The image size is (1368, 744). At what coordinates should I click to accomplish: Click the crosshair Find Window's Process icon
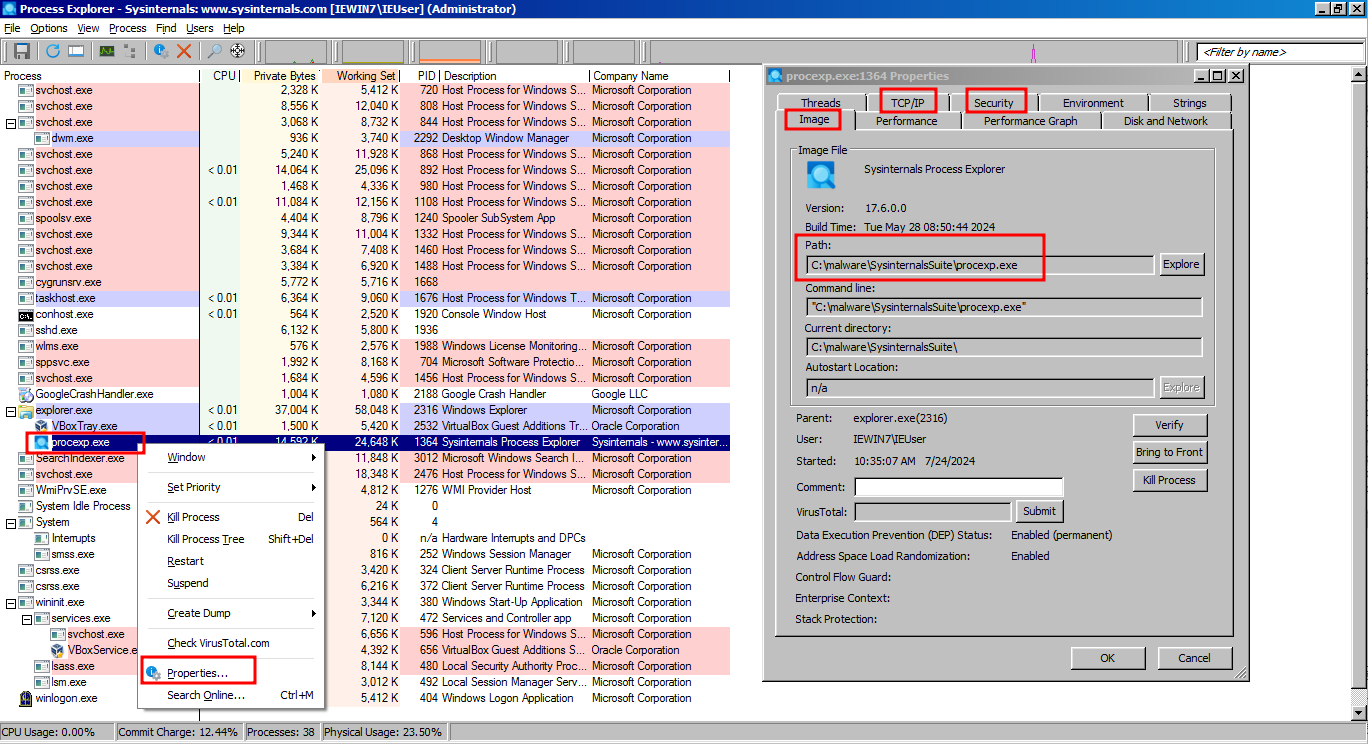(x=237, y=51)
